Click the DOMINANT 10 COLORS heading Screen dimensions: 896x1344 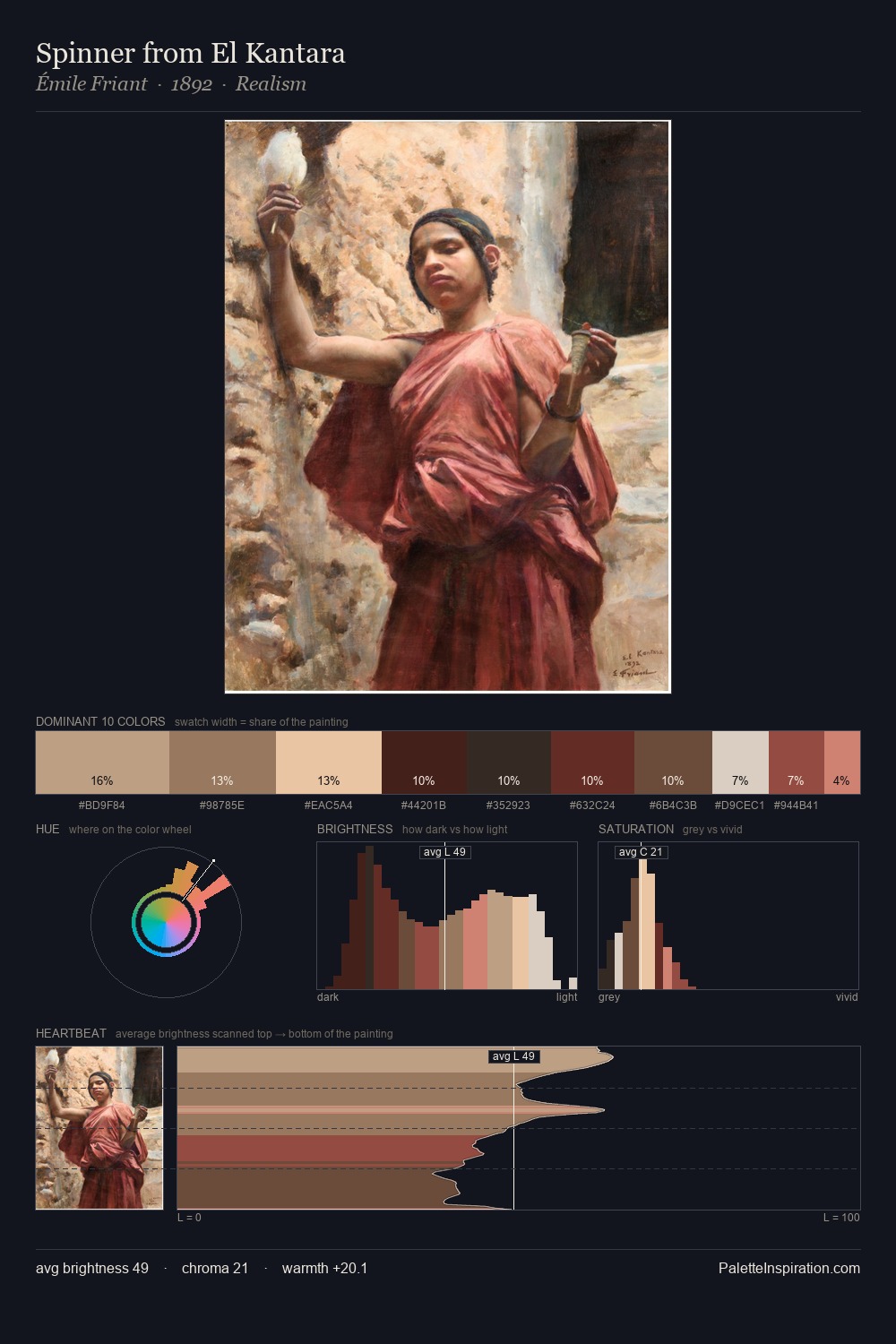pos(100,722)
